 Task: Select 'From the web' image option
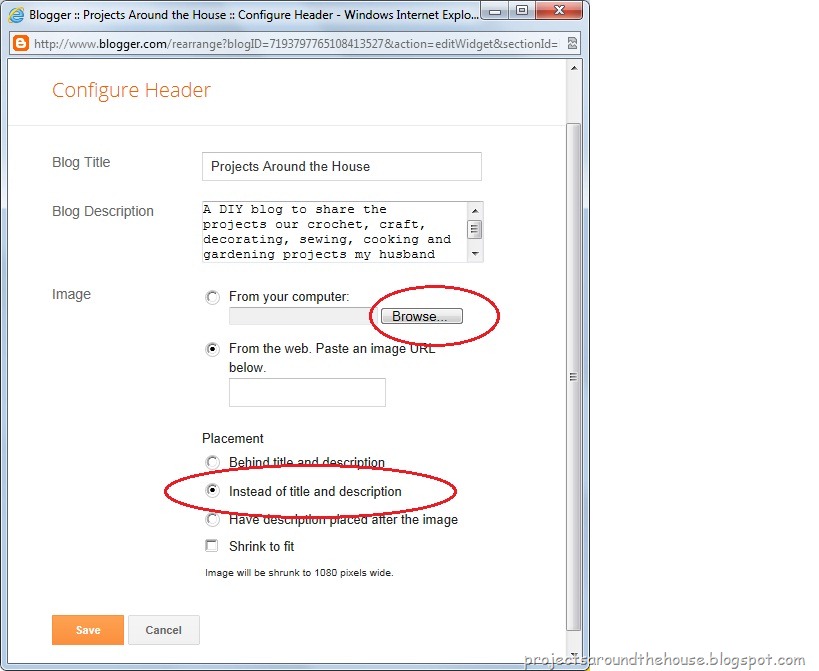tap(212, 349)
